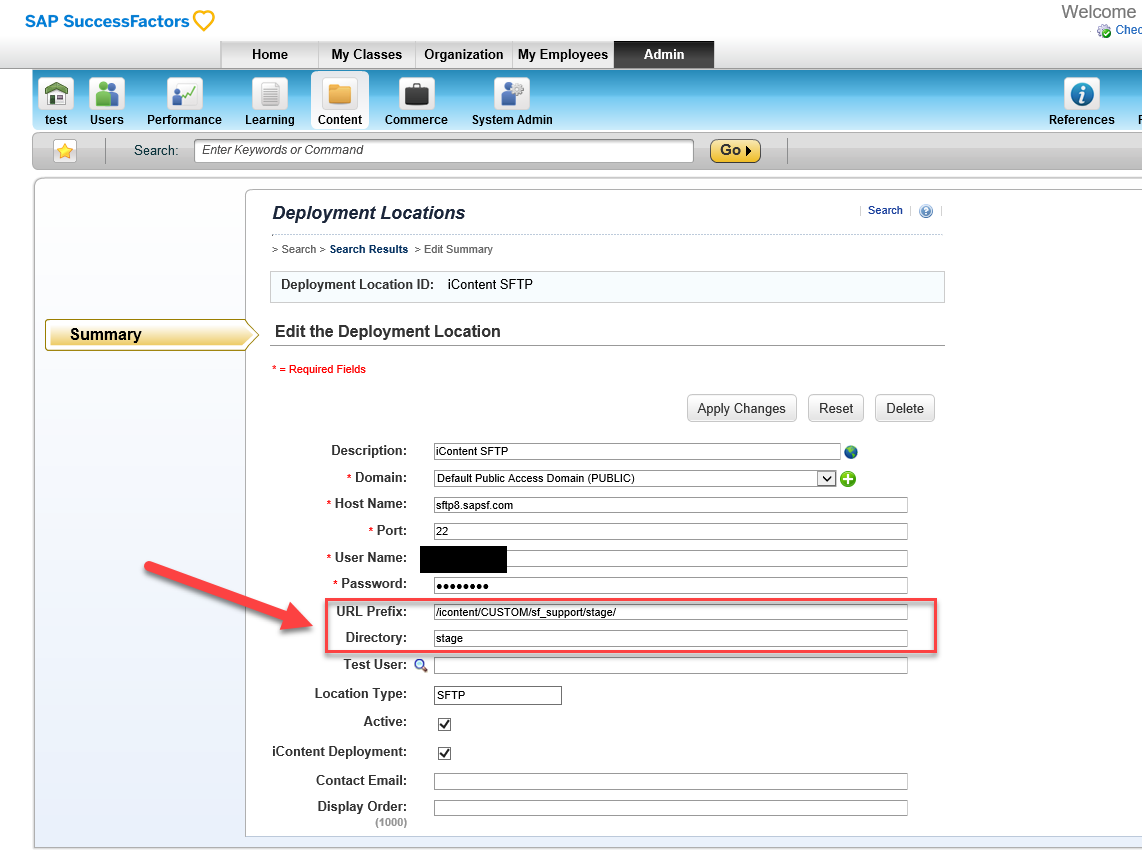1142x855 pixels.
Task: Click the Display Order input field
Action: tap(671, 808)
